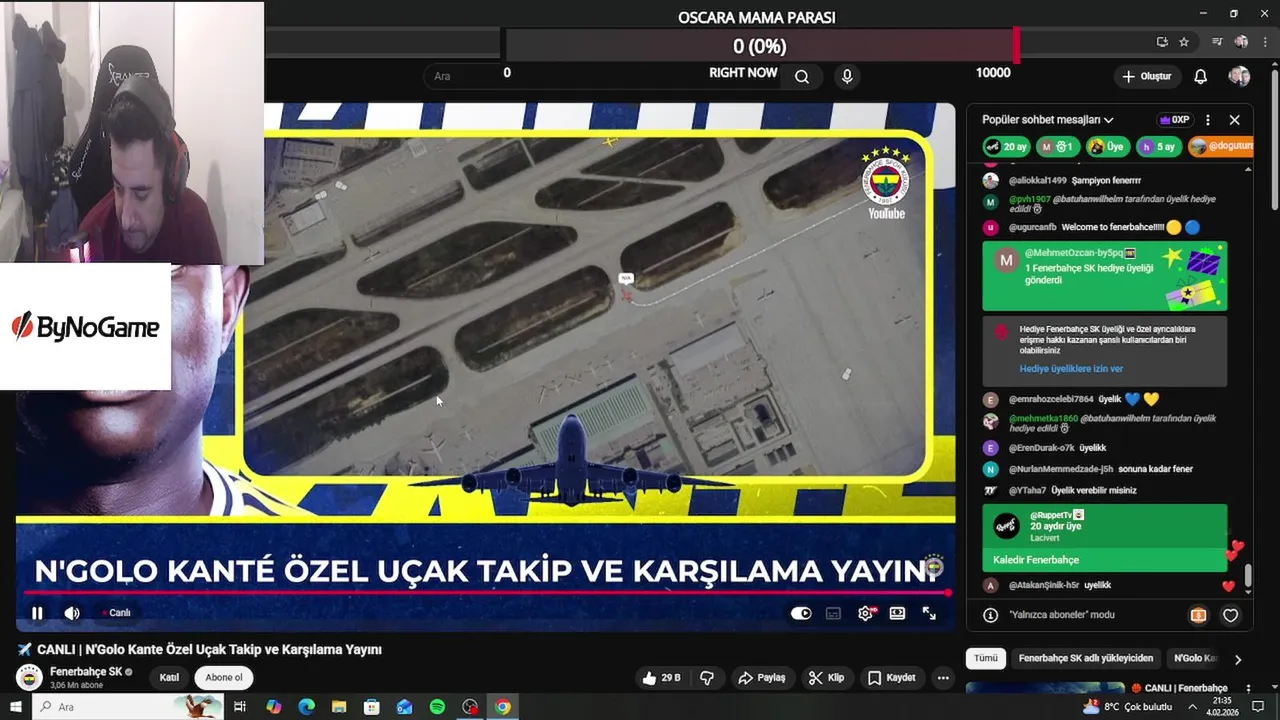Start voice search with microphone icon

[x=847, y=76]
